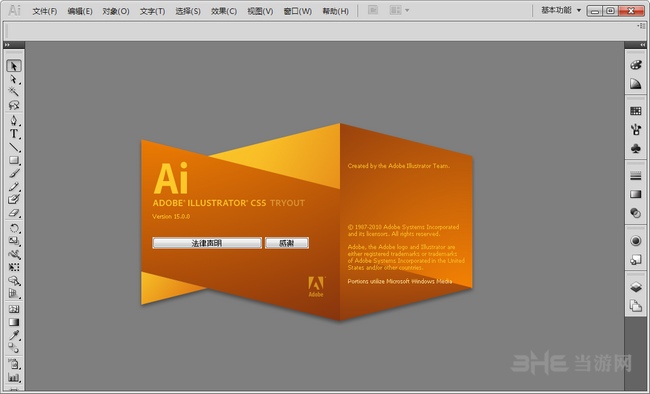
Task: Open the 文件(F) menu
Action: [45, 11]
